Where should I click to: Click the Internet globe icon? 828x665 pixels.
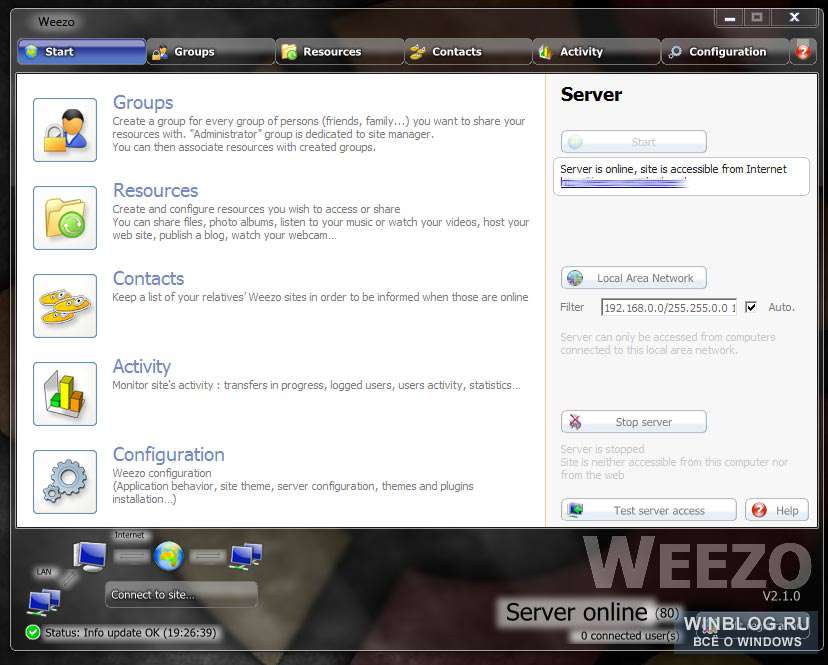tap(168, 556)
